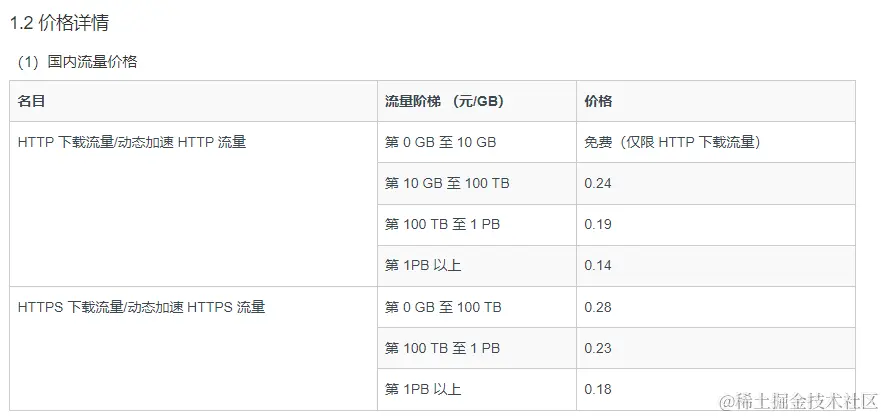885x418 pixels.
Task: Click the 0.24 price value
Action: pyautogui.click(x=598, y=183)
